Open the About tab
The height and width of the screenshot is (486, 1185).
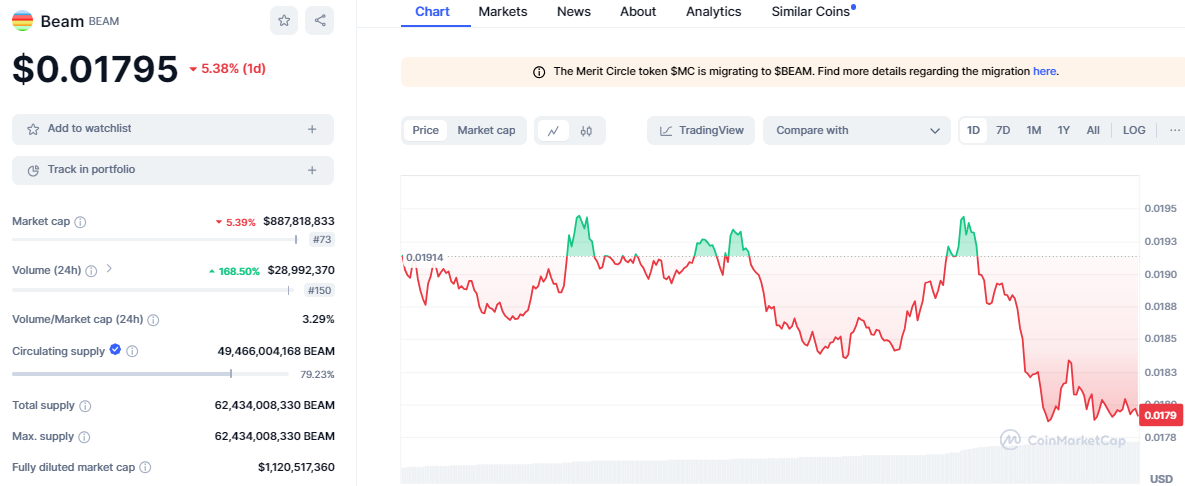coord(638,11)
